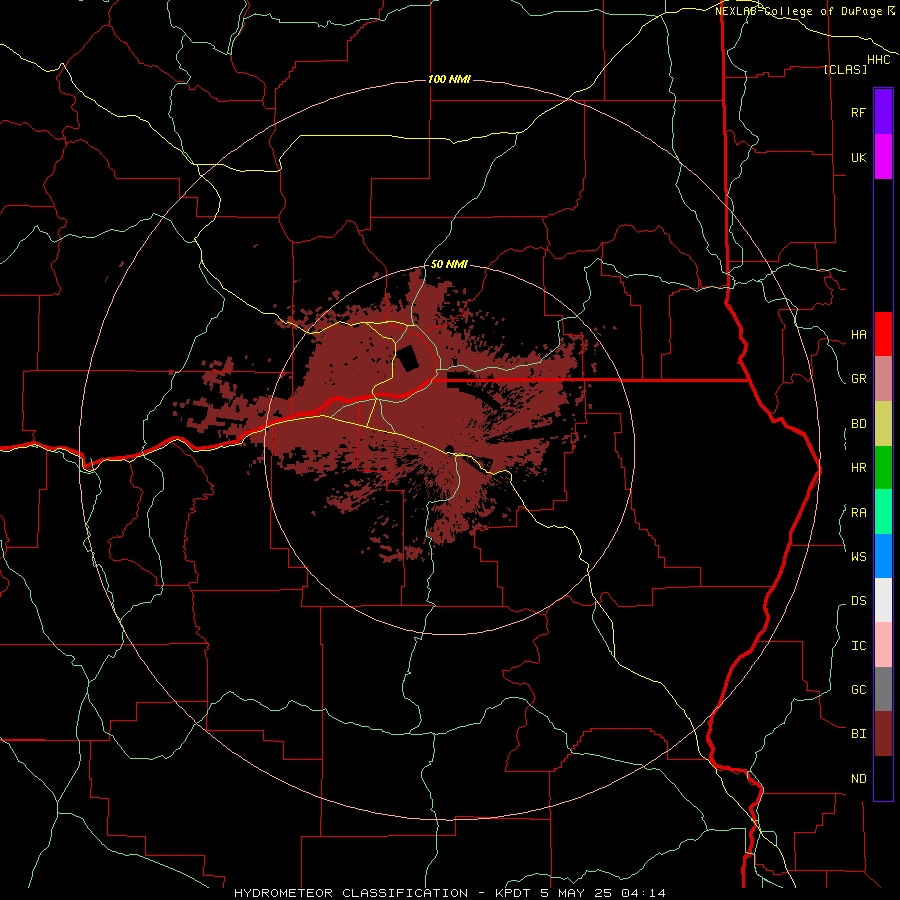This screenshot has height=900, width=900.
Task: Click the HHC product code label
Action: tap(879, 60)
